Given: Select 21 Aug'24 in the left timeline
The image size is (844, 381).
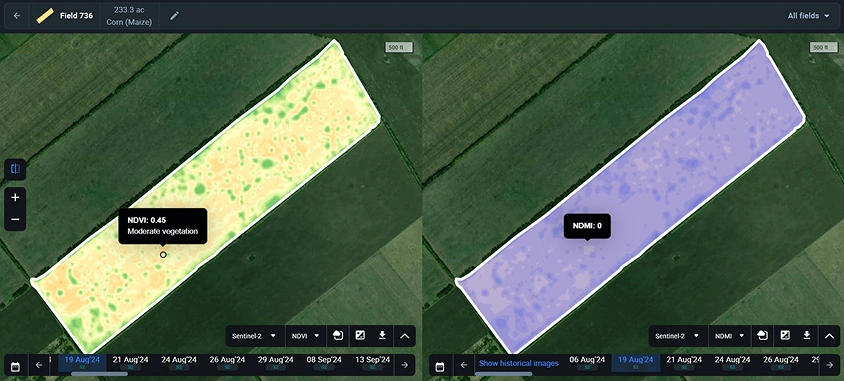Looking at the screenshot, I should (130, 363).
